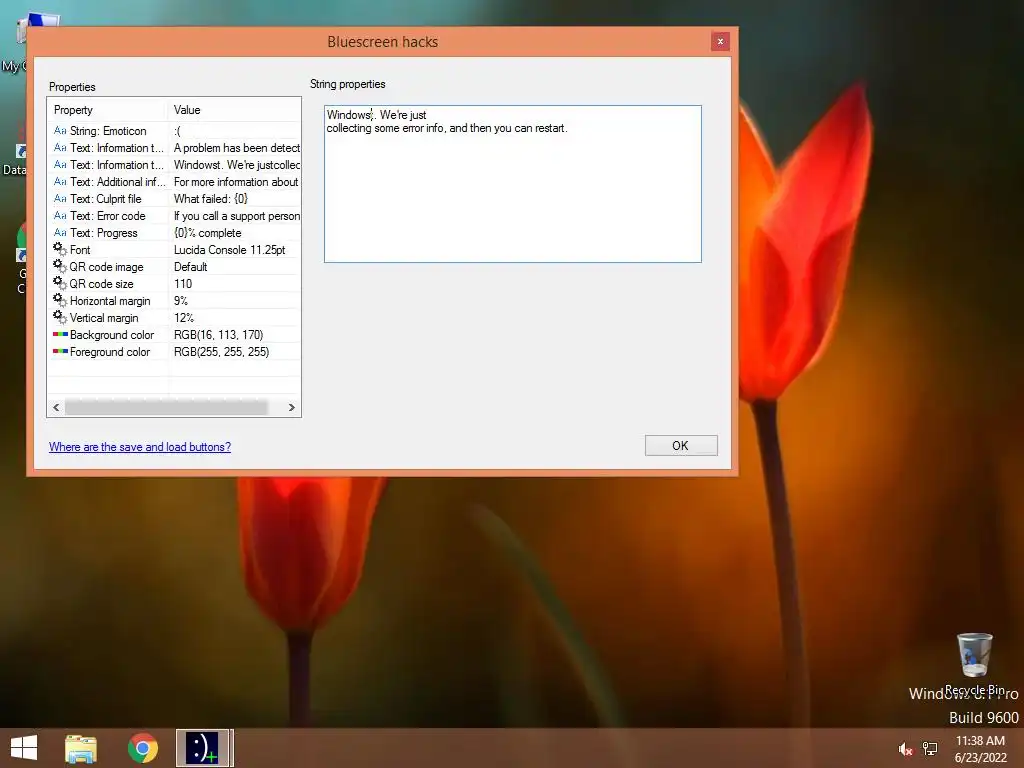Select the Horizontal margin row

[x=174, y=300]
